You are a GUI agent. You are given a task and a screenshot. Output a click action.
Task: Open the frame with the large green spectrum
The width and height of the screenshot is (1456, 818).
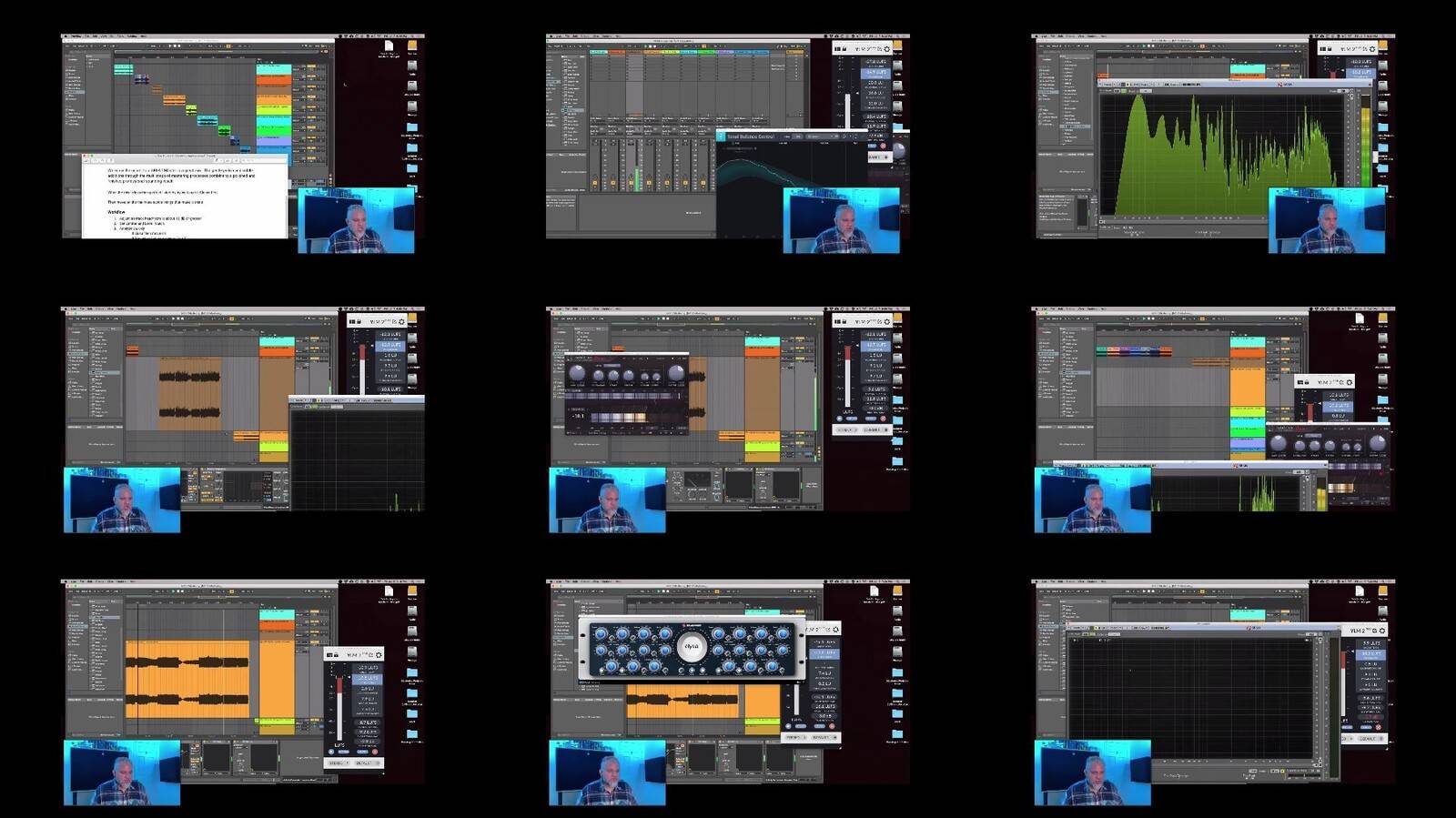[1213, 145]
